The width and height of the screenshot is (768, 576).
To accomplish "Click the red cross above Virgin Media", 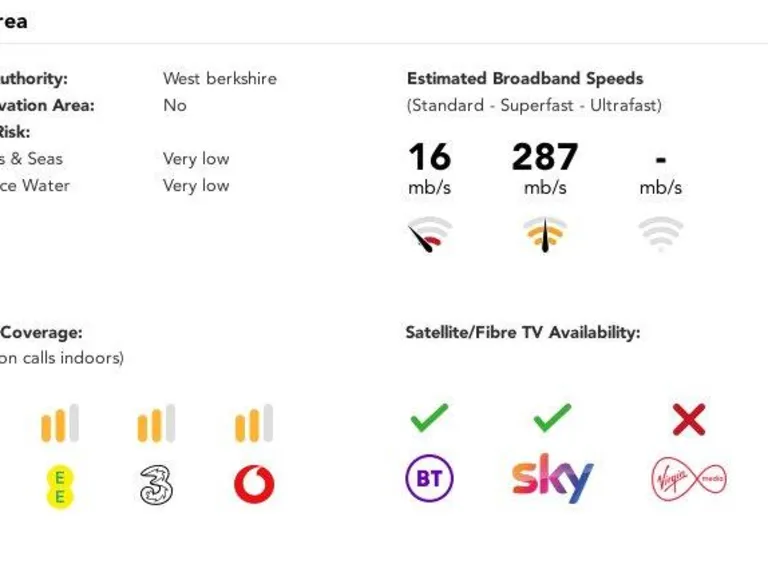I will click(689, 420).
